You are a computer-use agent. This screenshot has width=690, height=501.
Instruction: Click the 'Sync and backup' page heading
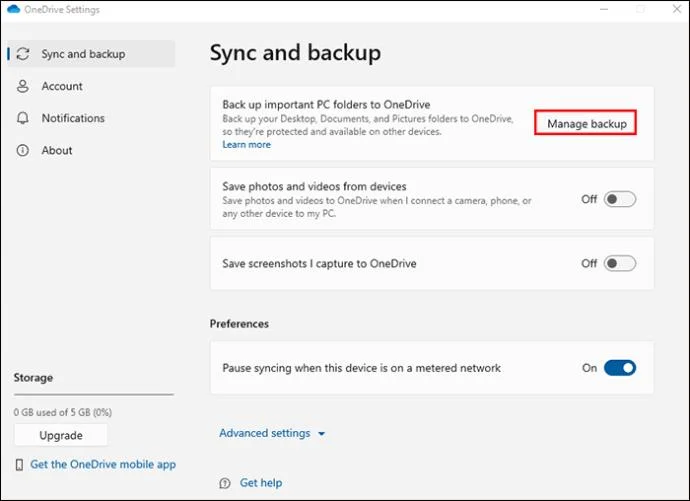click(295, 53)
